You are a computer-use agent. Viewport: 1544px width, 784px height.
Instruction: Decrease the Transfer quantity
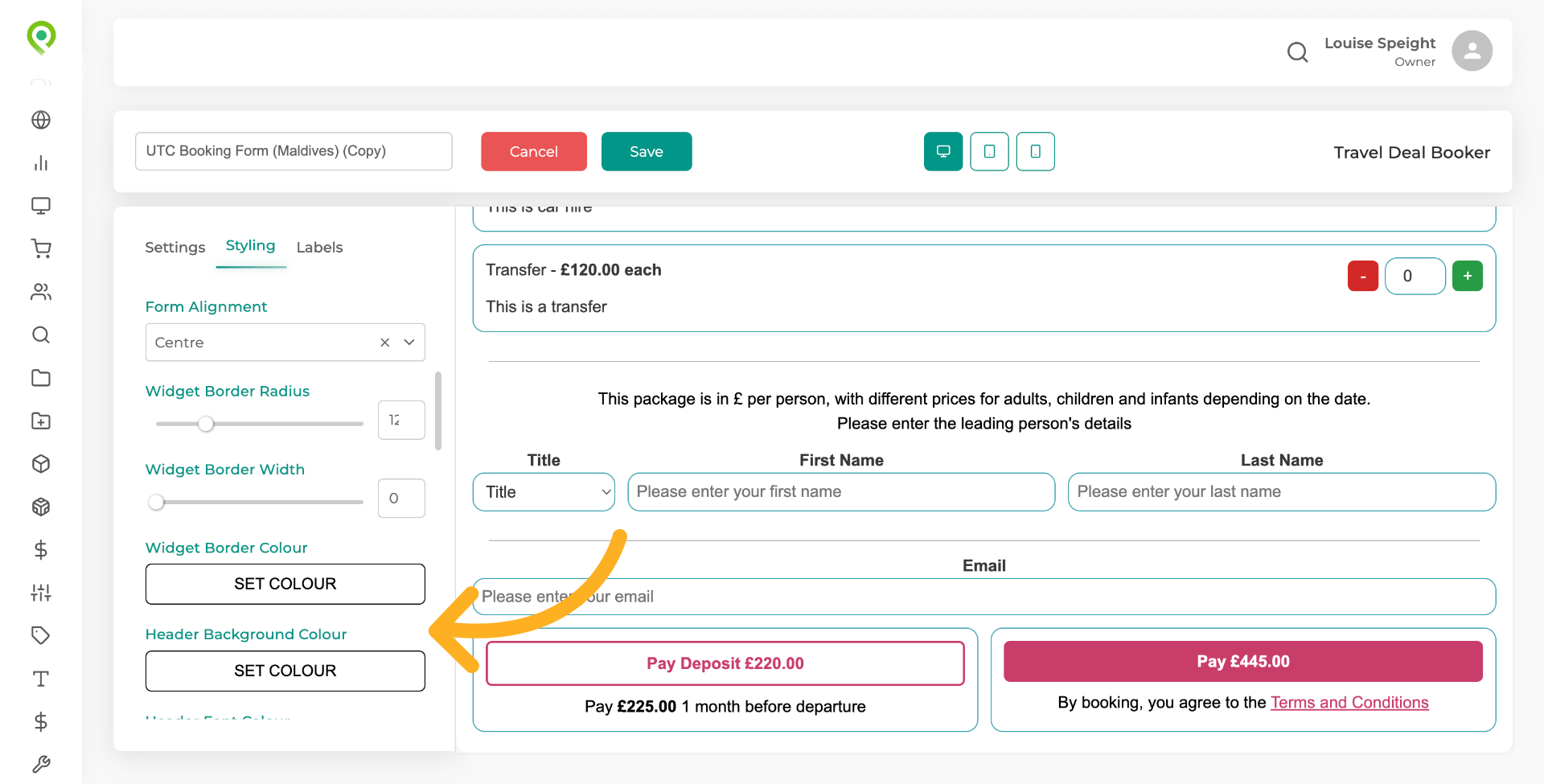tap(1363, 276)
